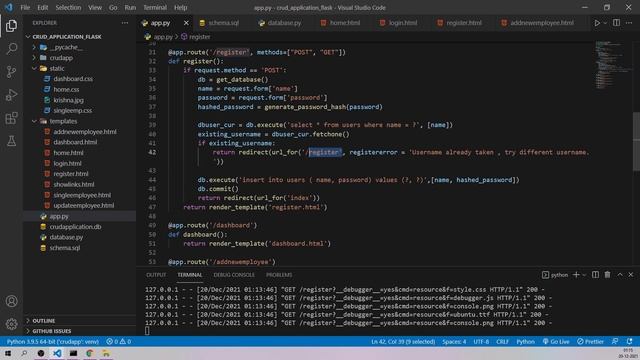Open the new terminal launch profile dropdown

click(584, 275)
